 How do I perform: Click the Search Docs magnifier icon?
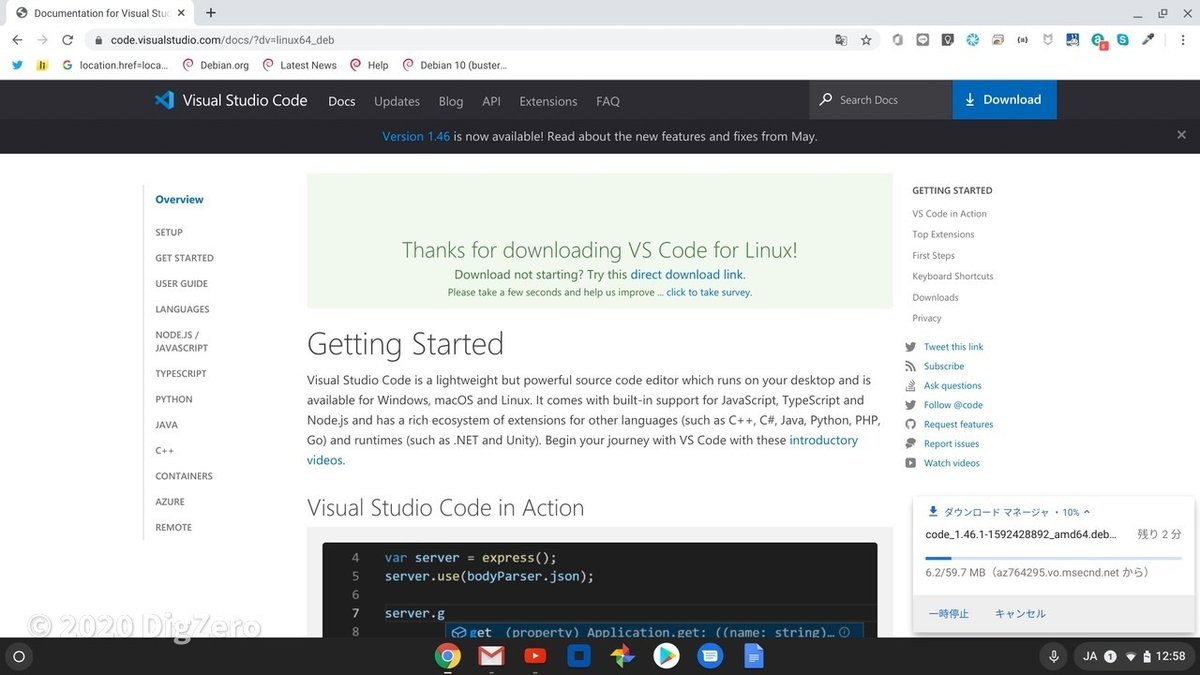tap(826, 100)
